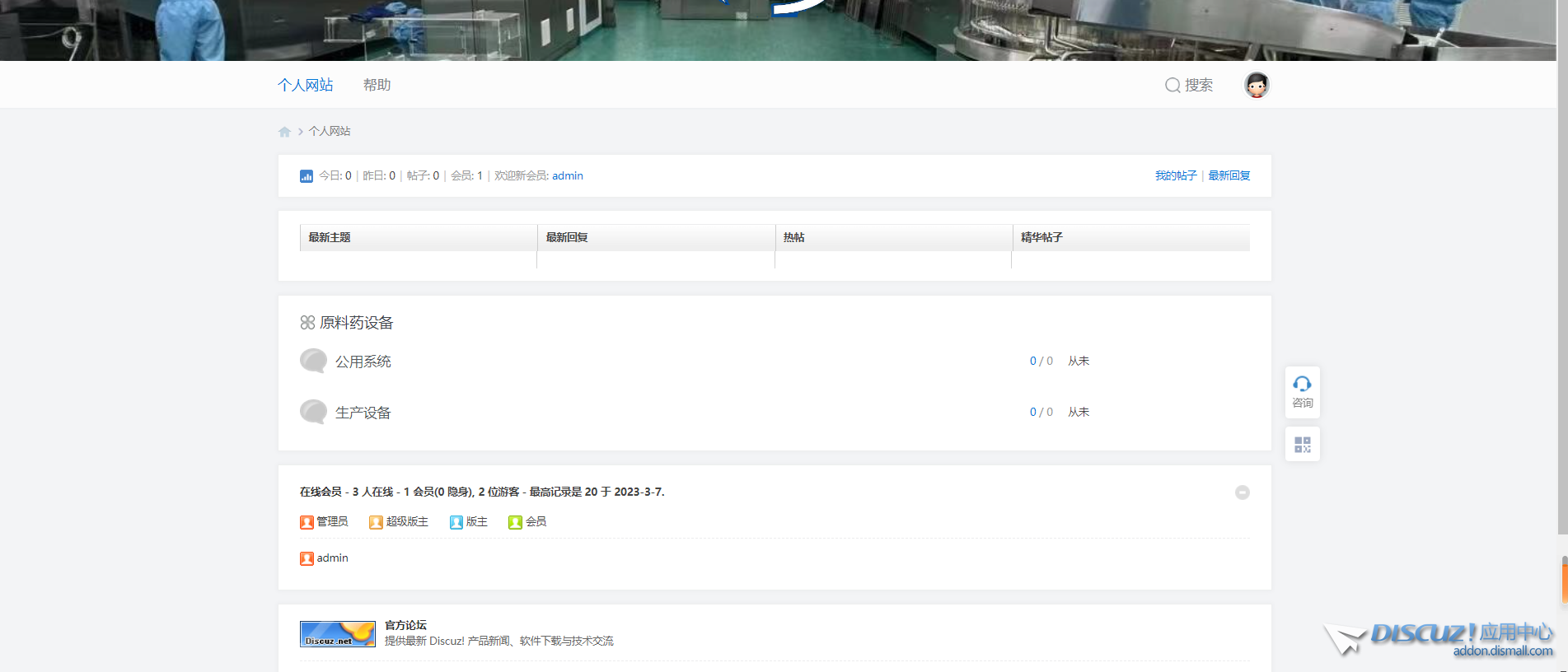Click the admin new member link
The width and height of the screenshot is (1568, 672).
567,175
